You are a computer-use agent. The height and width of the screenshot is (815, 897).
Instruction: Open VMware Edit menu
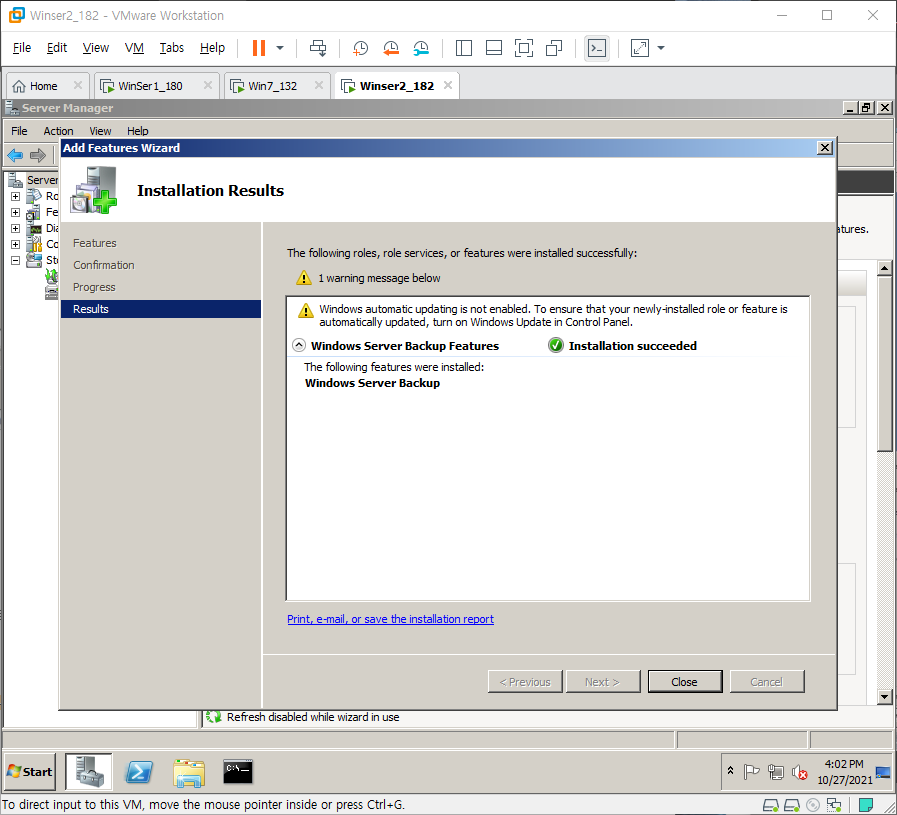coord(57,47)
